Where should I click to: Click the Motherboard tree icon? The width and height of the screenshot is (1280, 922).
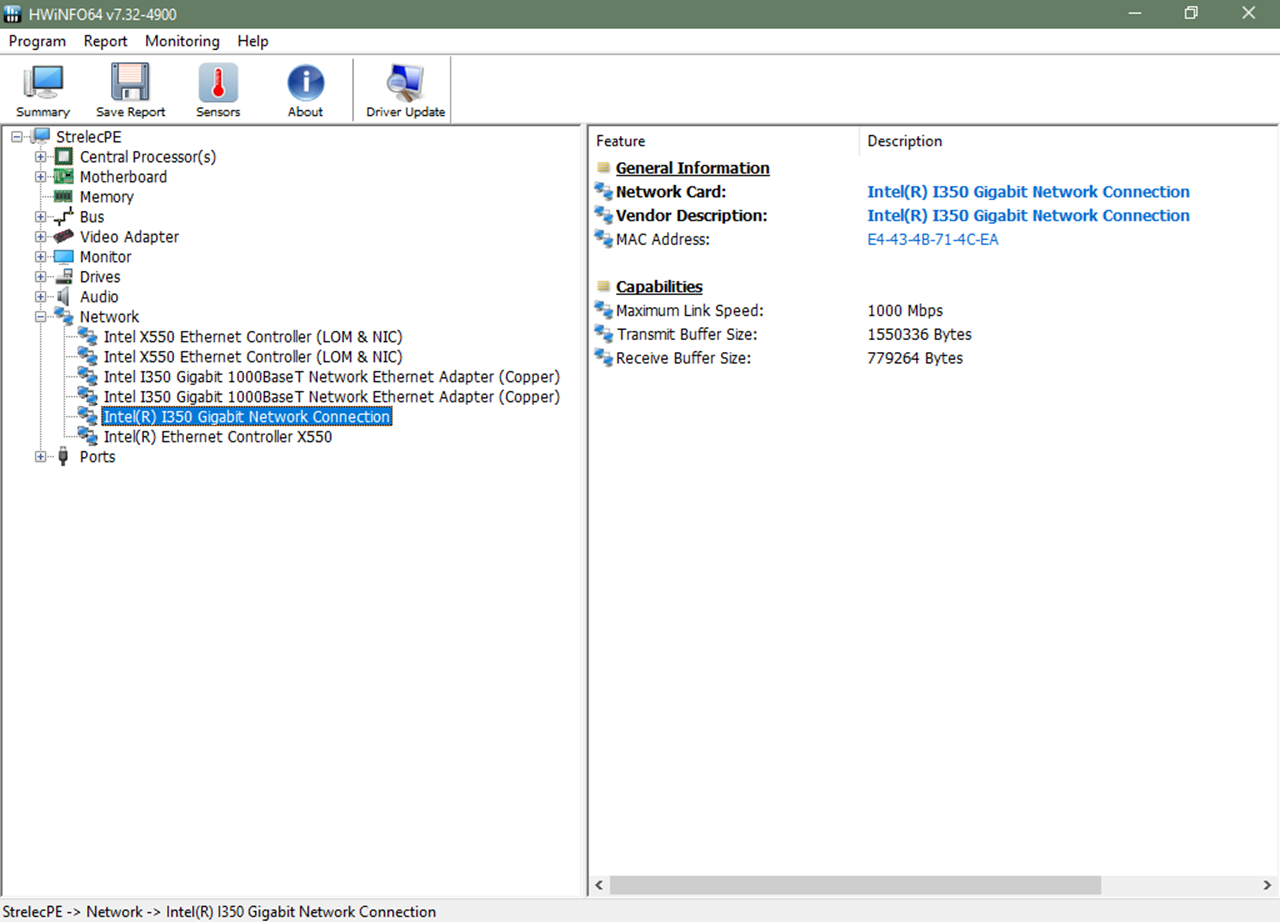(x=63, y=177)
